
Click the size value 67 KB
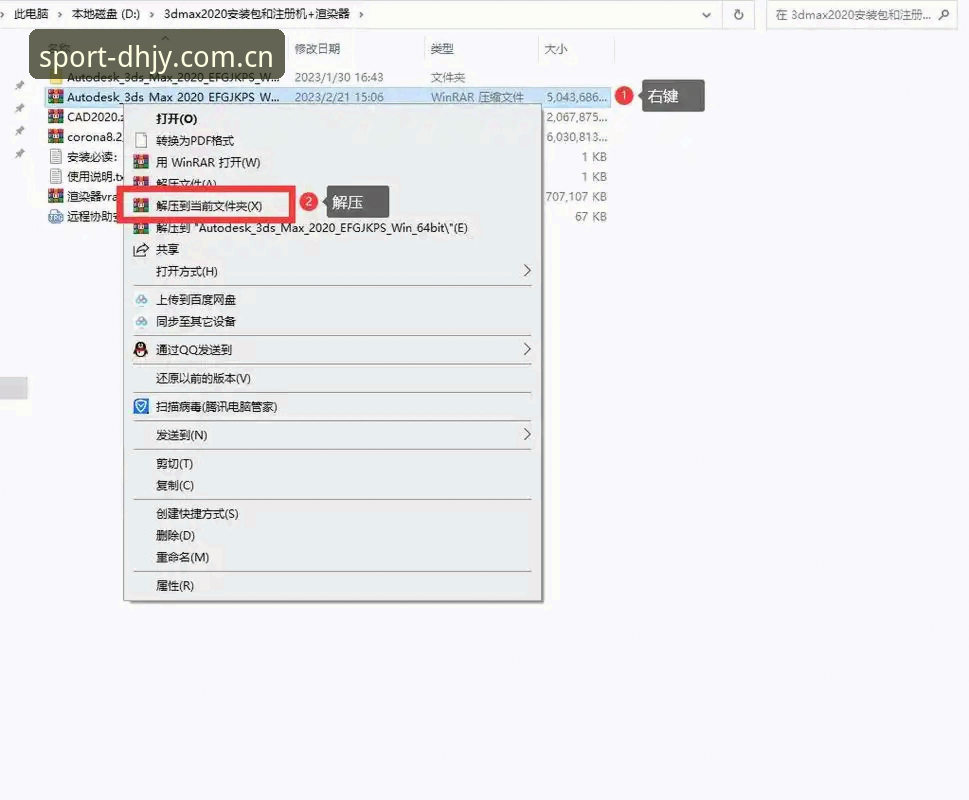pyautogui.click(x=591, y=217)
